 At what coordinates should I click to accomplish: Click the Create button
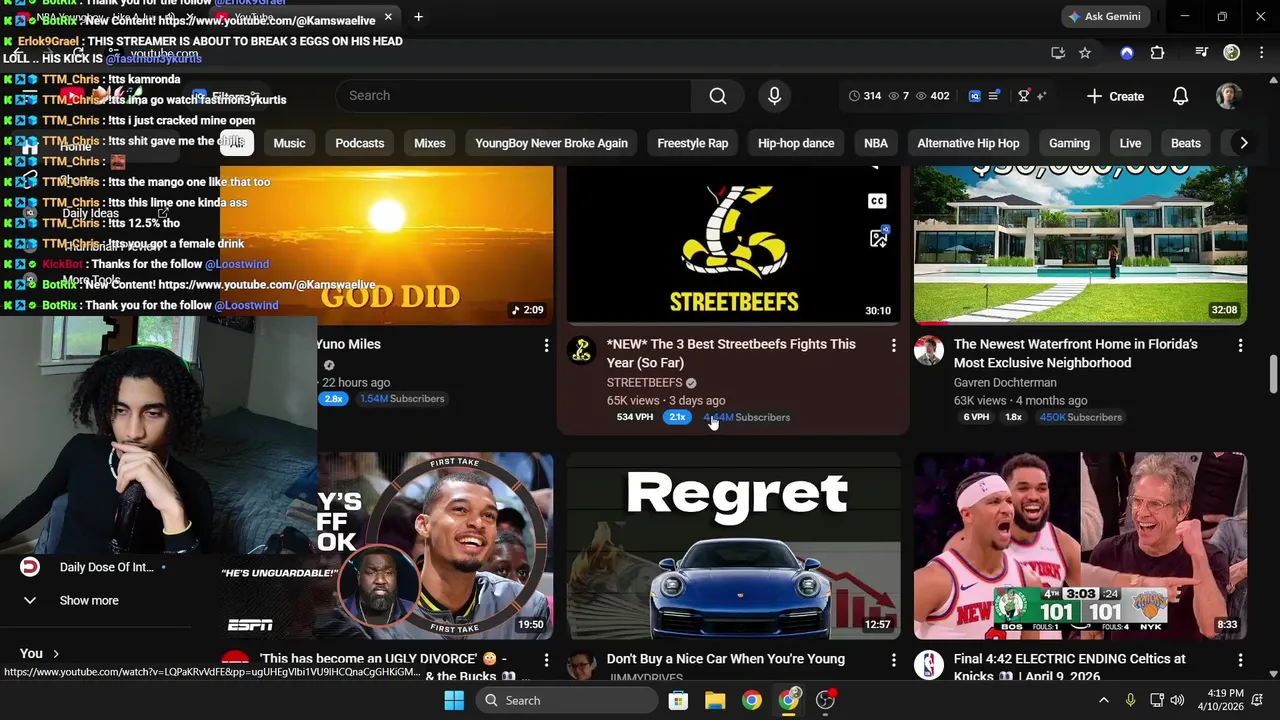pos(1115,96)
